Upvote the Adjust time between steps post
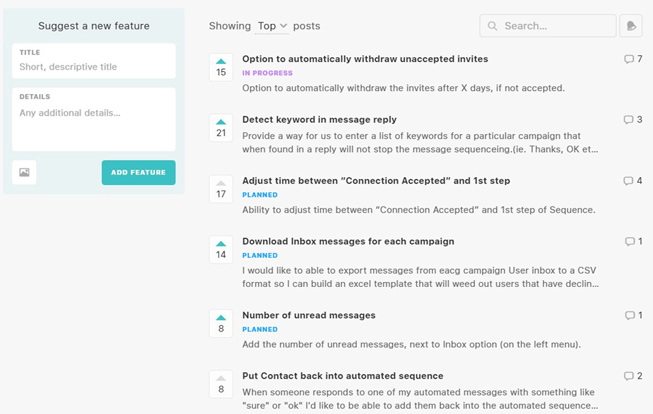653x414 pixels. point(221,188)
